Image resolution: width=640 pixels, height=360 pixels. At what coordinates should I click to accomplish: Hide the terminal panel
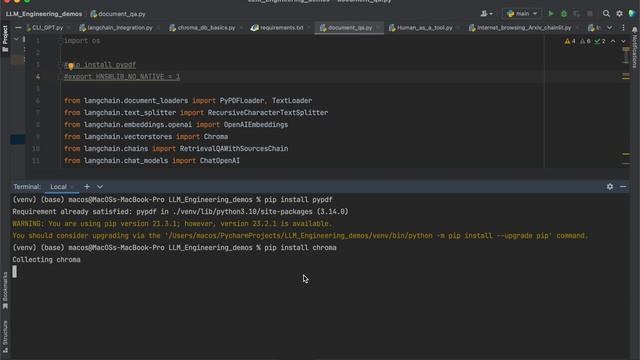(623, 187)
